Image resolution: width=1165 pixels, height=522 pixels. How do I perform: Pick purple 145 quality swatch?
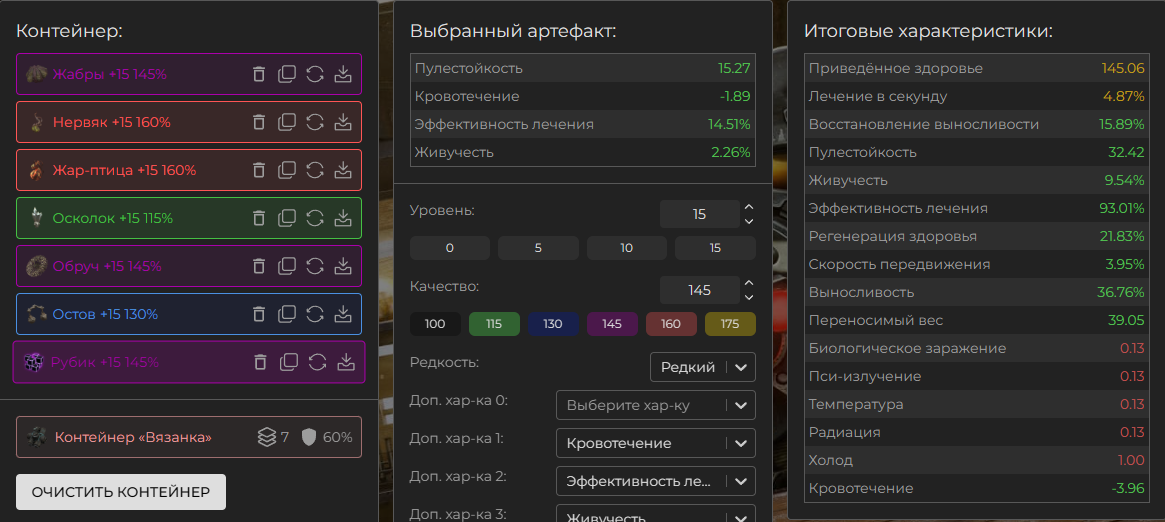612,324
